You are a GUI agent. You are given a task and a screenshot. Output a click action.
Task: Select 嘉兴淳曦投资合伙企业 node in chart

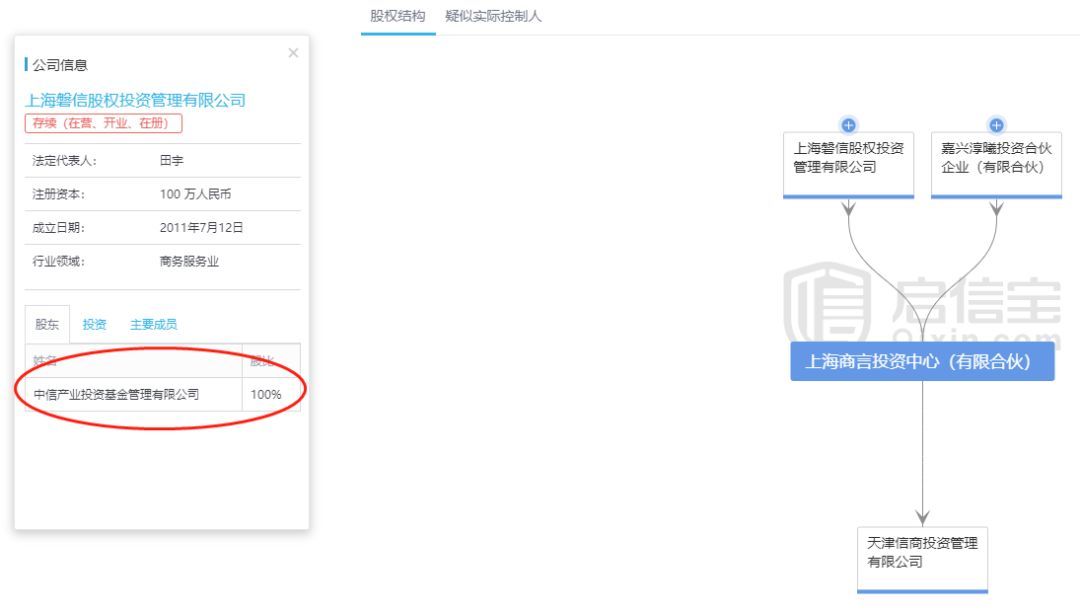[x=996, y=164]
